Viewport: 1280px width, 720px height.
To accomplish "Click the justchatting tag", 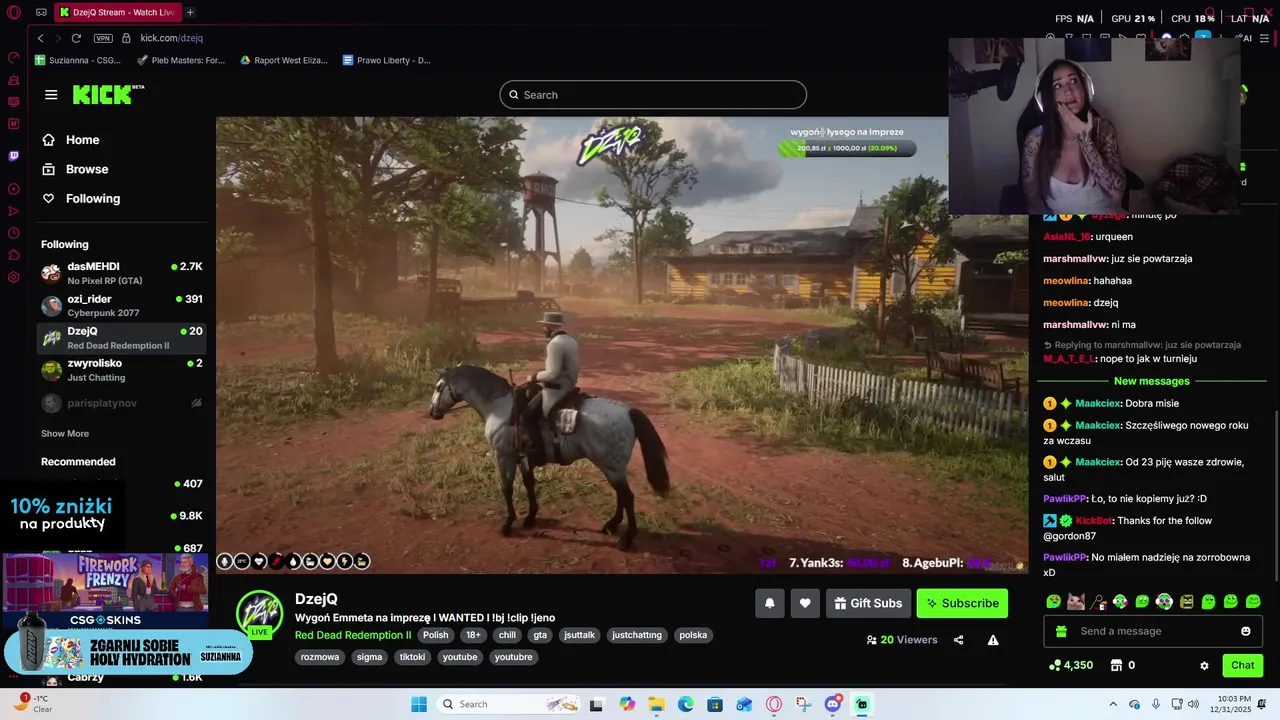I will [x=637, y=635].
